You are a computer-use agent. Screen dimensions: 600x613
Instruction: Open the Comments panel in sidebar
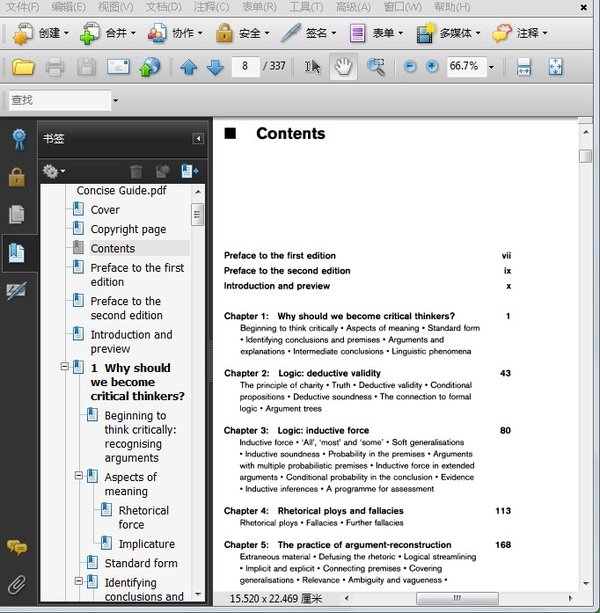(16, 547)
